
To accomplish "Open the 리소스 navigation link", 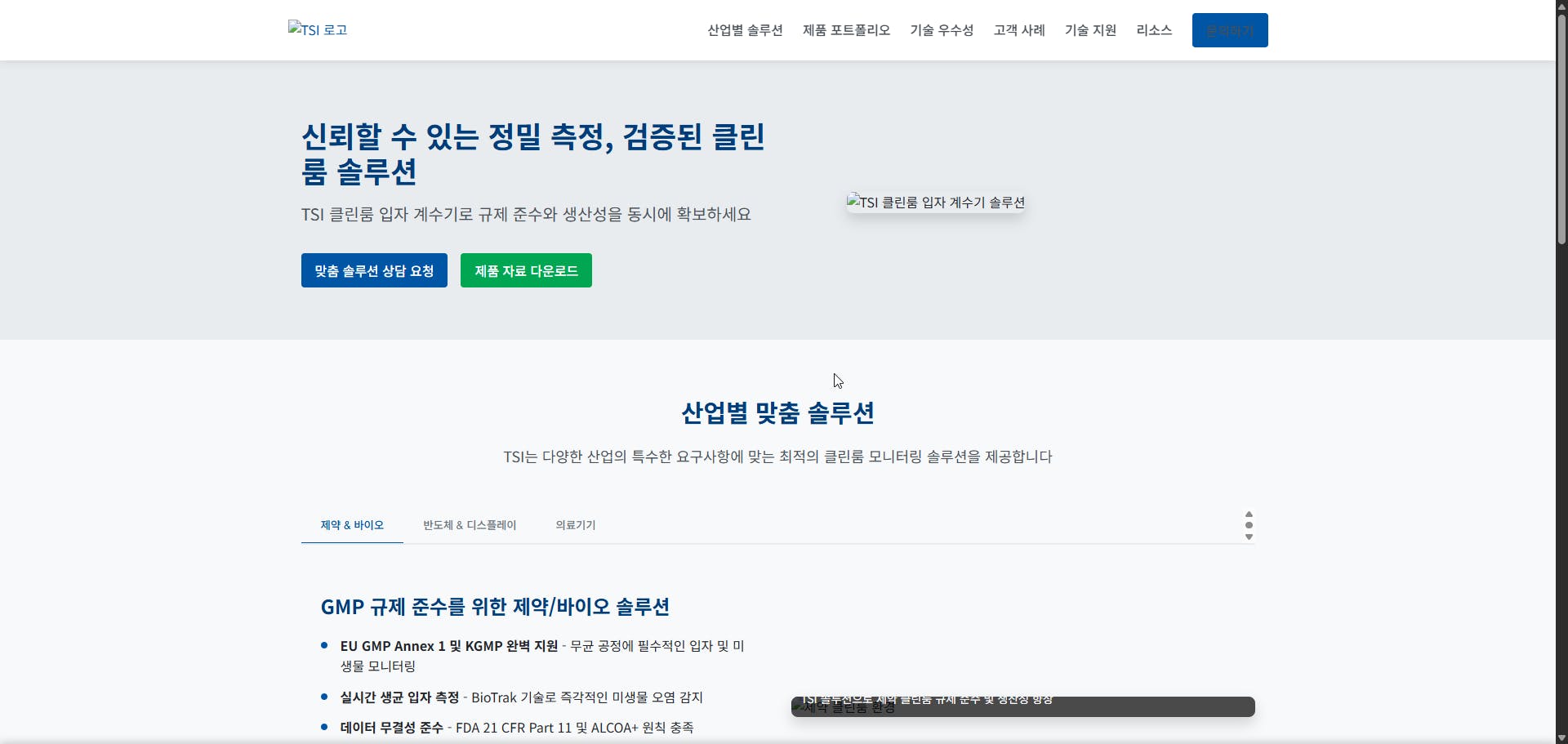I will point(1154,30).
